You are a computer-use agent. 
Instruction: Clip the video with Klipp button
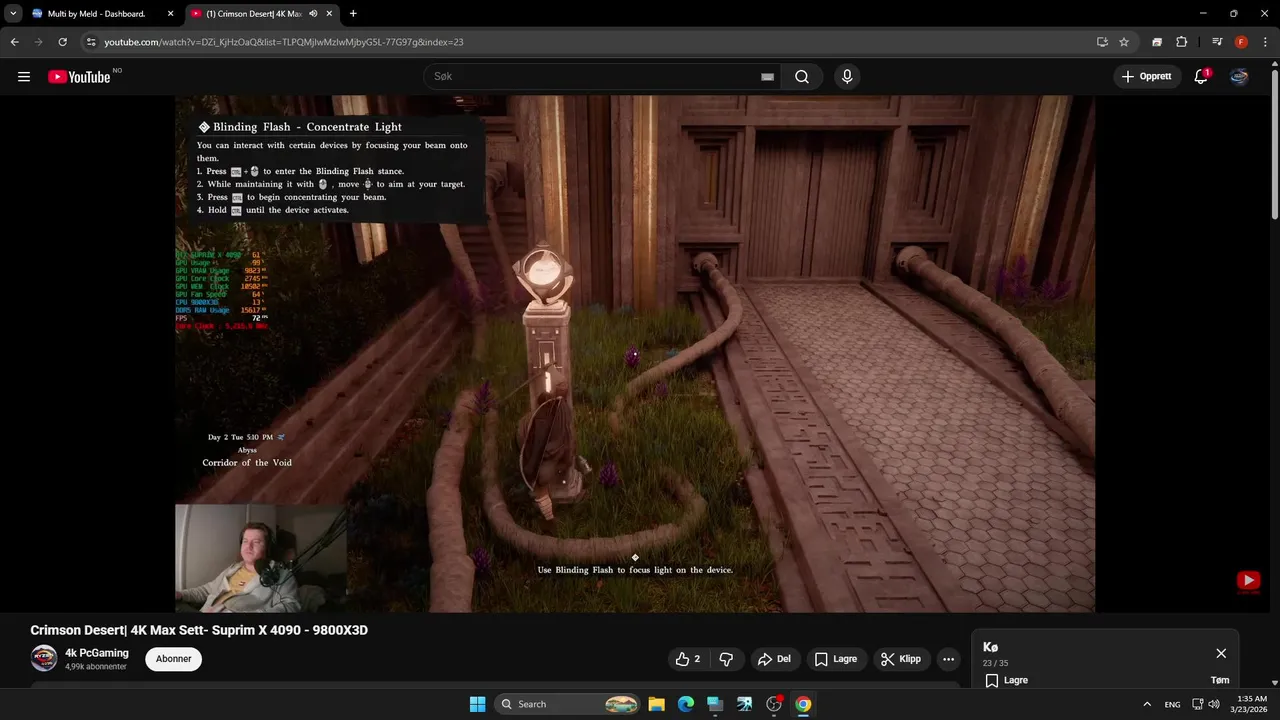coord(900,659)
